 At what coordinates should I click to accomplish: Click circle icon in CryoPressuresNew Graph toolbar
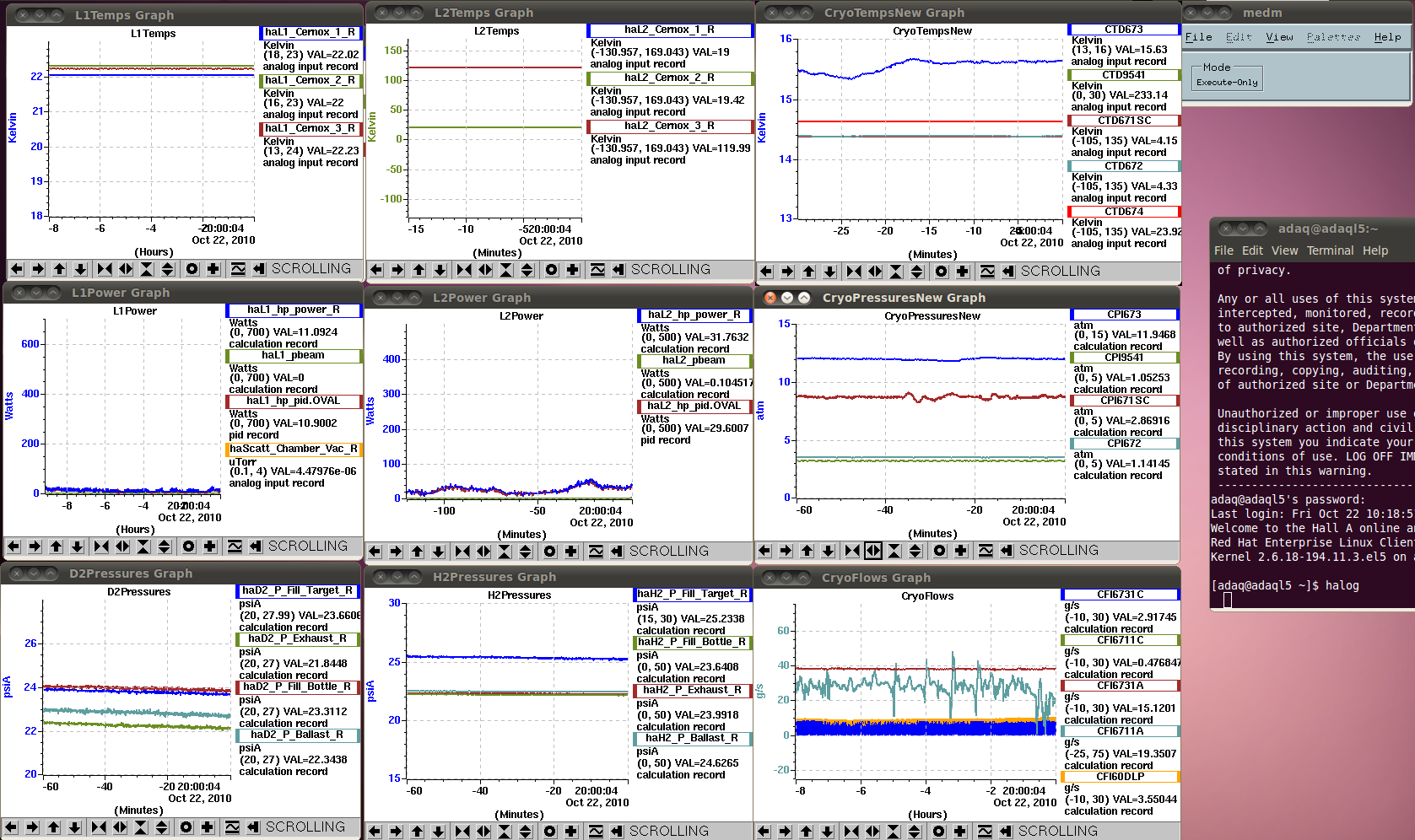coord(940,551)
